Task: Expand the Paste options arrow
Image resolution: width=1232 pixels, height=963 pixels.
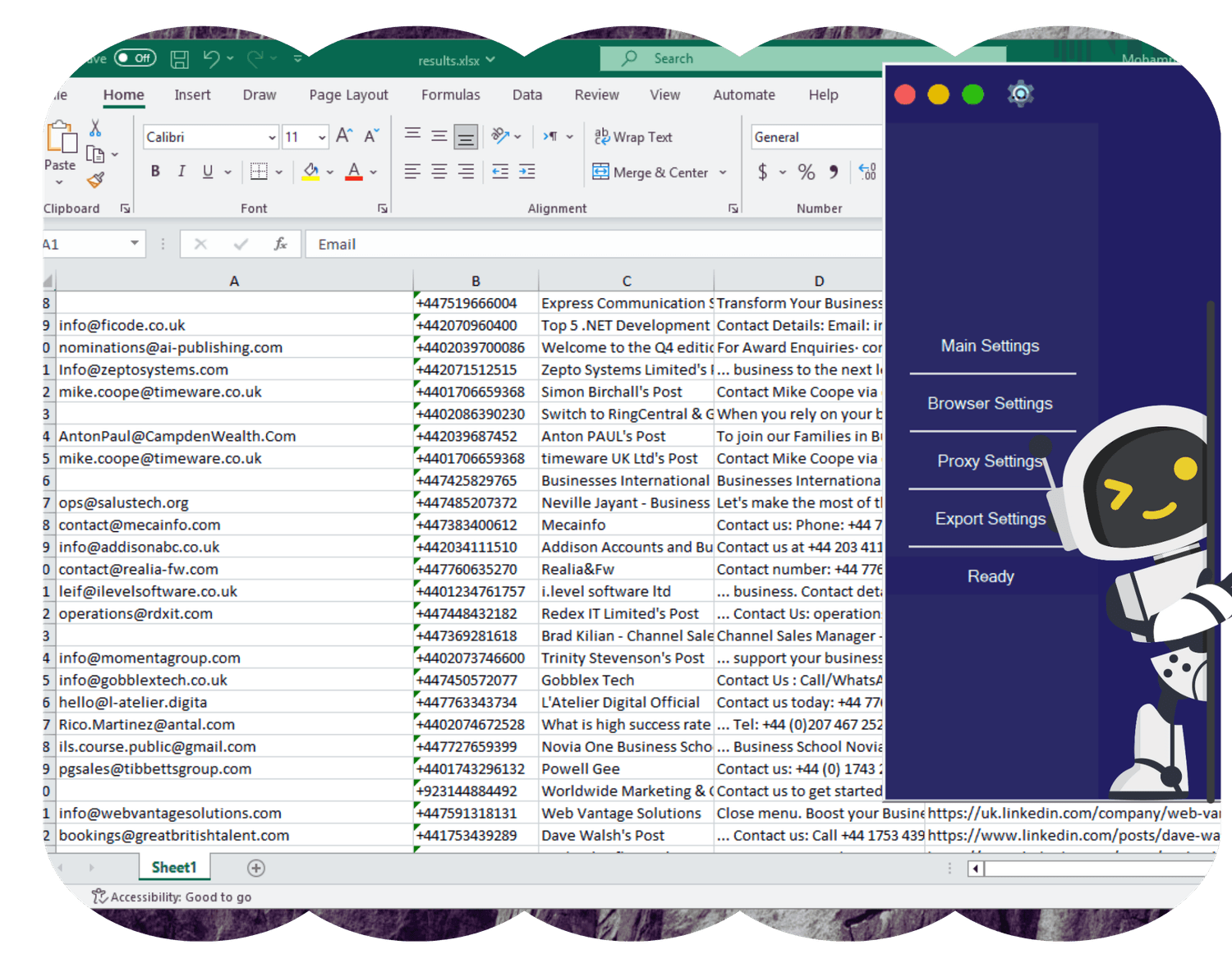Action: pos(59,182)
